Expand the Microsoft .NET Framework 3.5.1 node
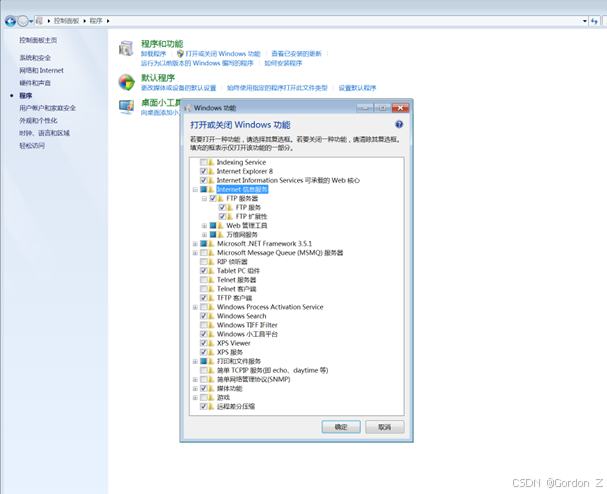Image resolution: width=607 pixels, height=494 pixels. (x=195, y=244)
